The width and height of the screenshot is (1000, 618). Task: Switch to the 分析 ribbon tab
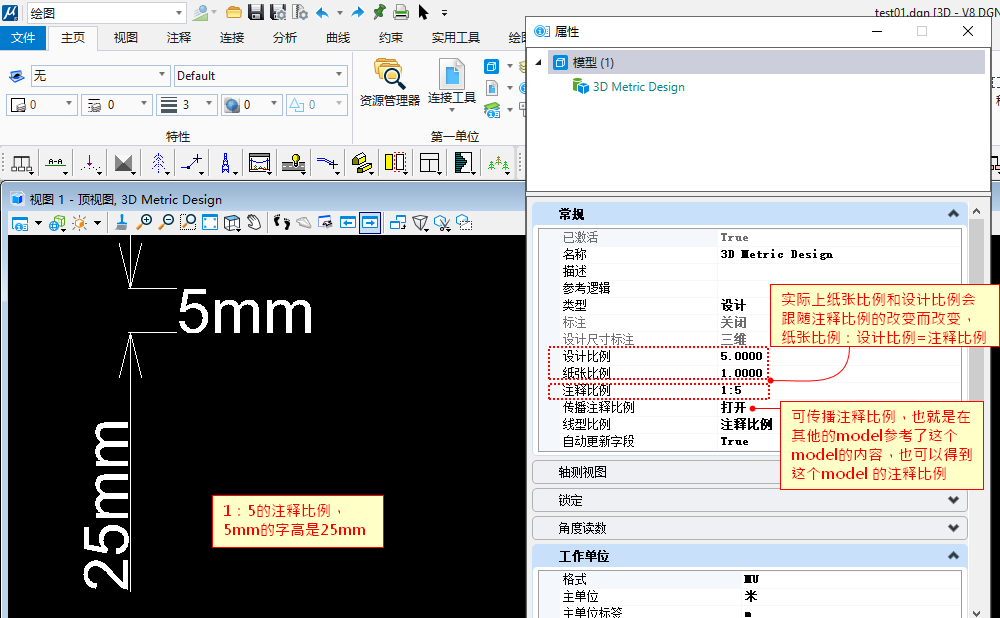[284, 38]
